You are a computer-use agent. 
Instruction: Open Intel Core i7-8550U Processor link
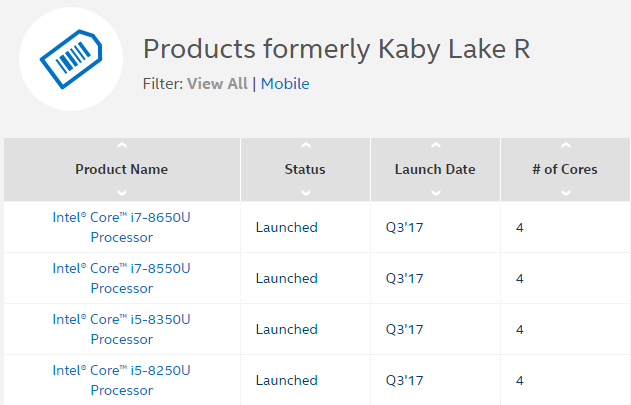pos(122,278)
